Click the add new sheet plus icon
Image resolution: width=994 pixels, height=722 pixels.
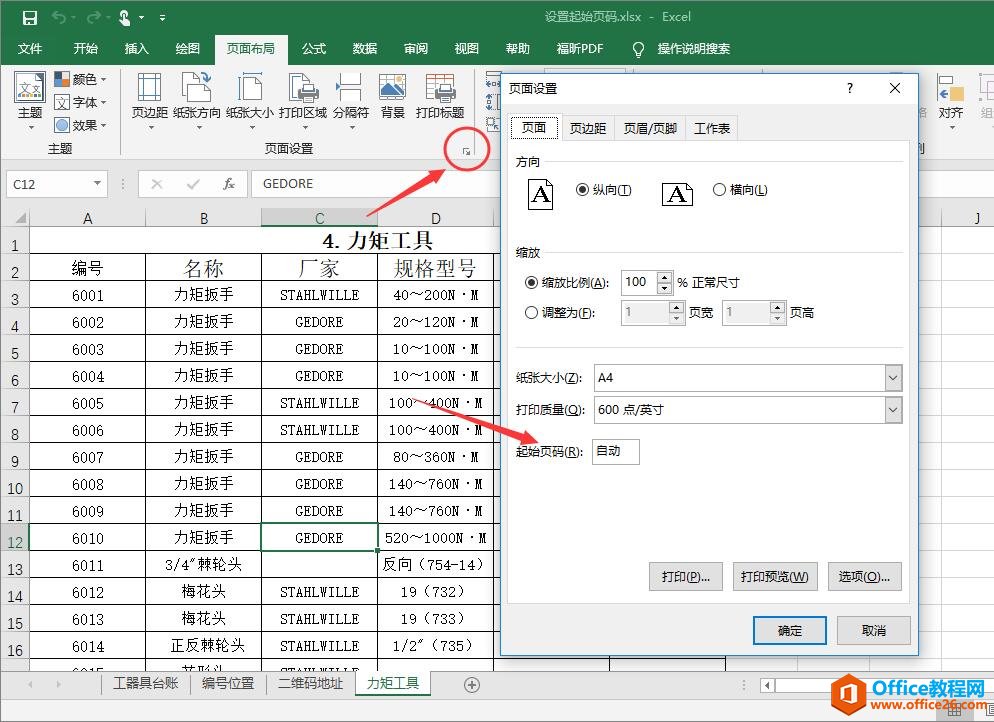pyautogui.click(x=472, y=685)
